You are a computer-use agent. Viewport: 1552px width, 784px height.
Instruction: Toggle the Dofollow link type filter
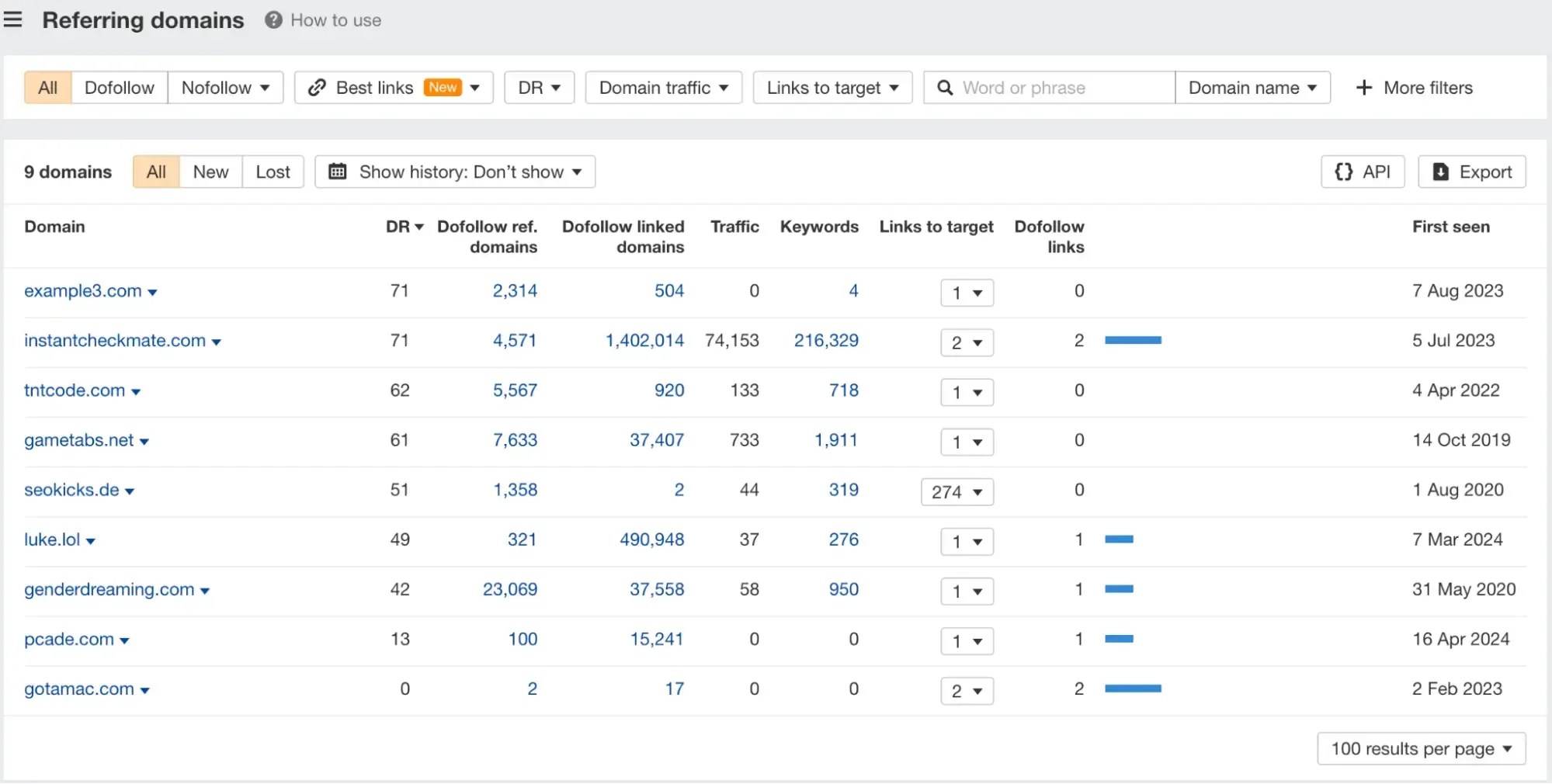click(x=119, y=88)
